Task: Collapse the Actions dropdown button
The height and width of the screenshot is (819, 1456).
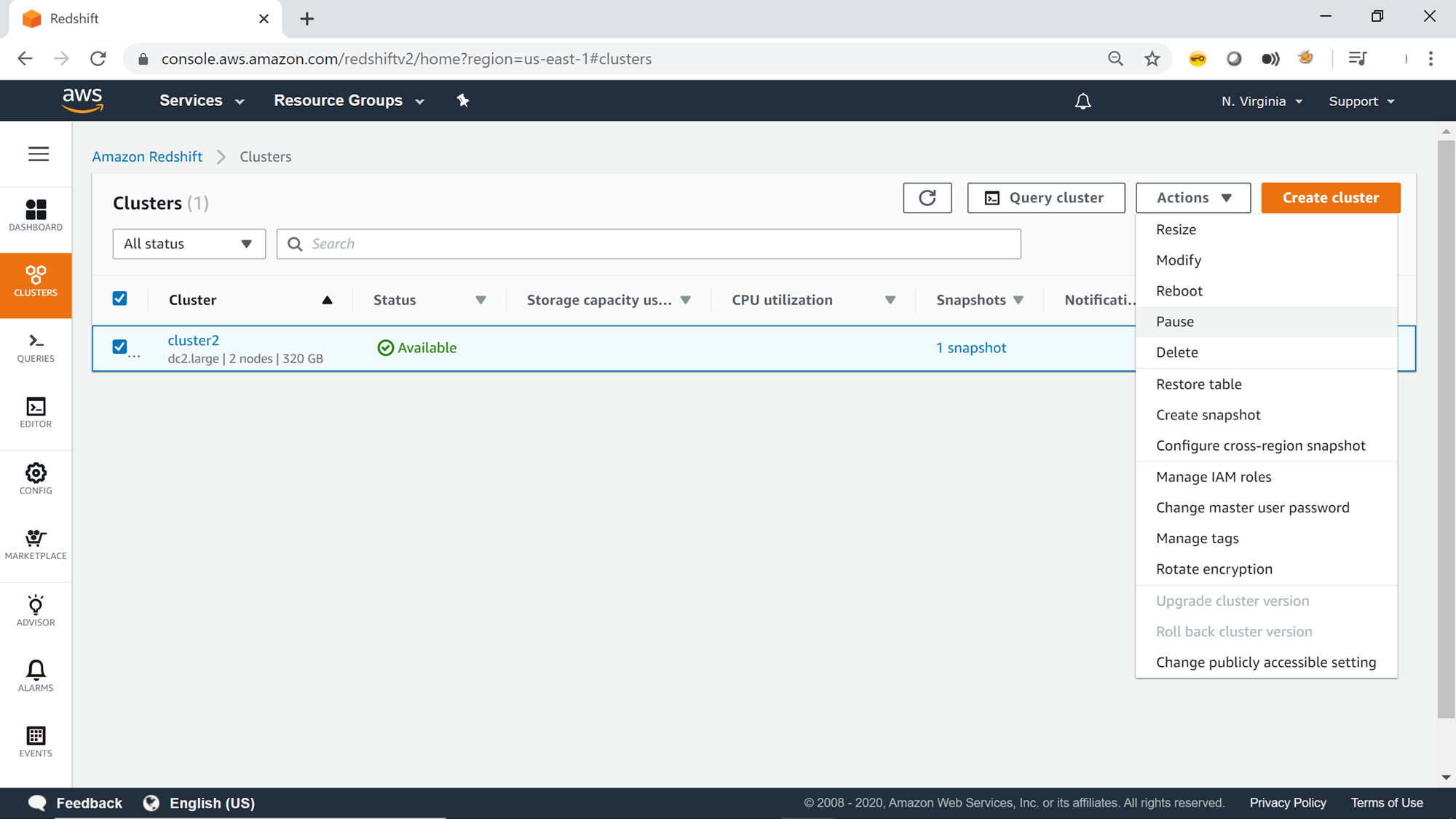Action: point(1192,198)
